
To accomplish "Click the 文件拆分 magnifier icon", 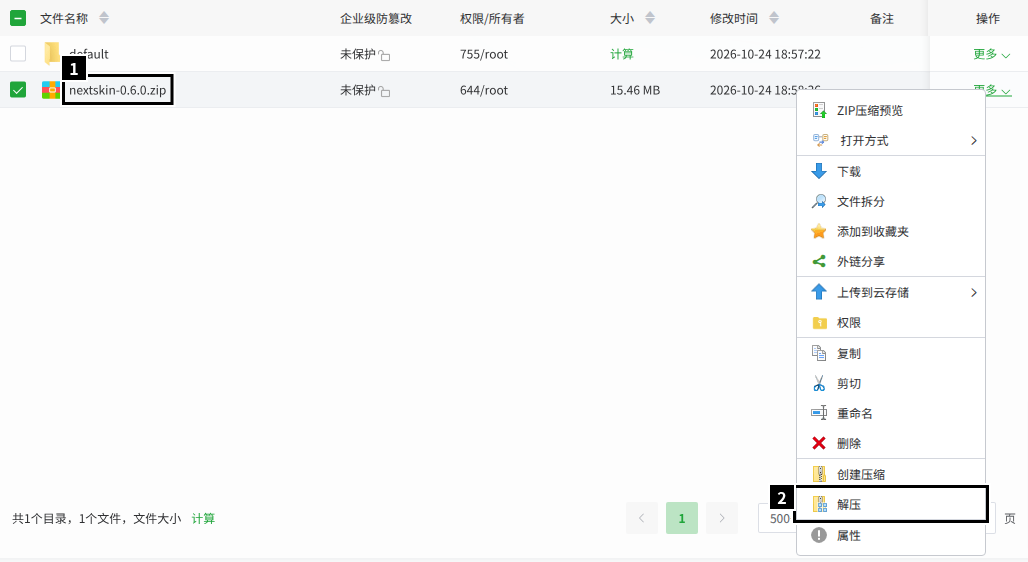I will [x=819, y=201].
